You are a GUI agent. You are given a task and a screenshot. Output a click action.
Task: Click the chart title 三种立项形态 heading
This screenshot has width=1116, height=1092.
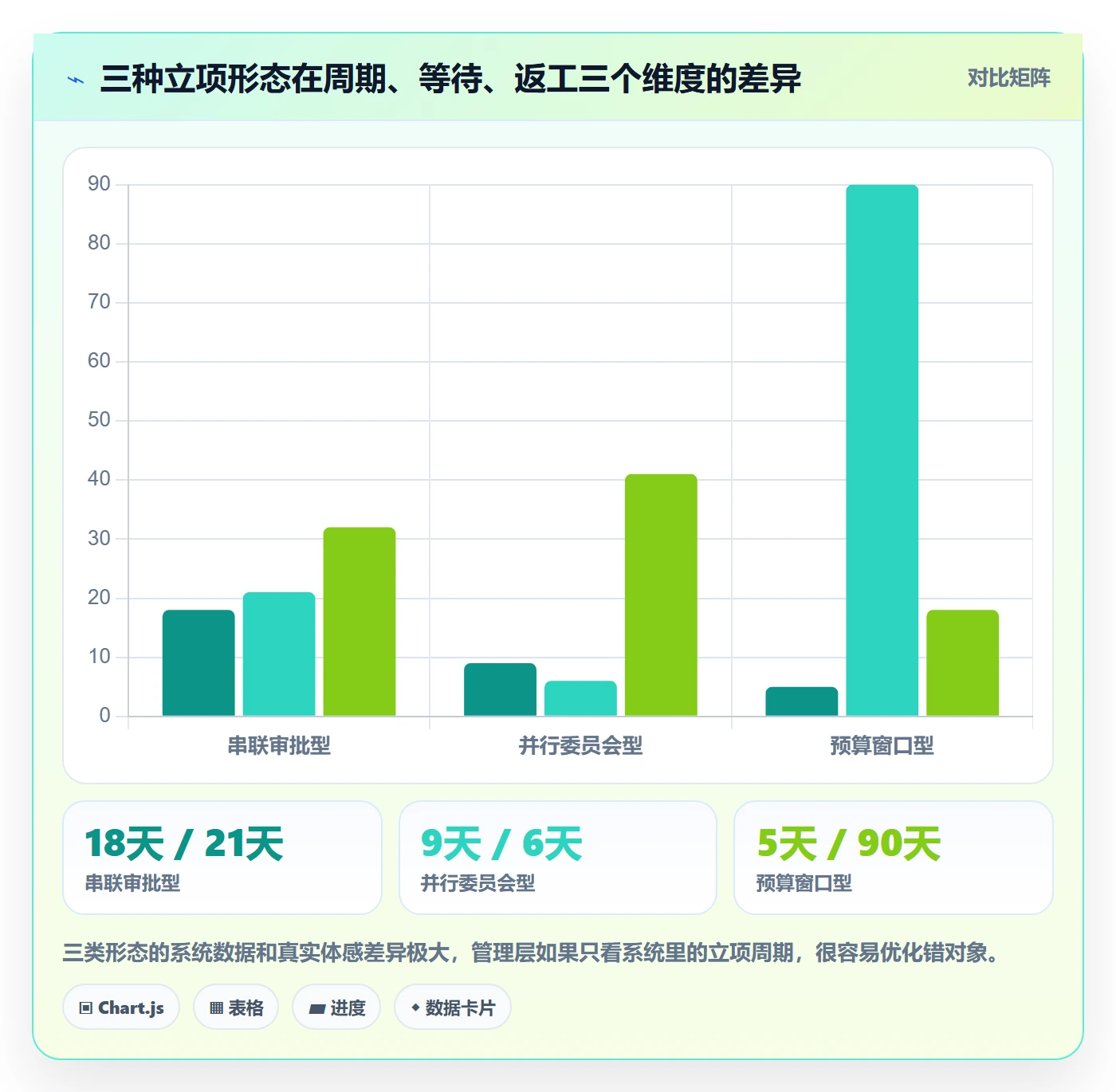[x=450, y=79]
